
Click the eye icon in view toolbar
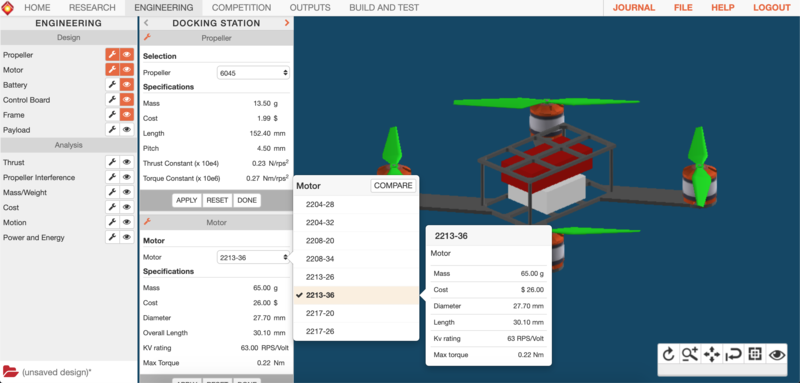click(777, 354)
